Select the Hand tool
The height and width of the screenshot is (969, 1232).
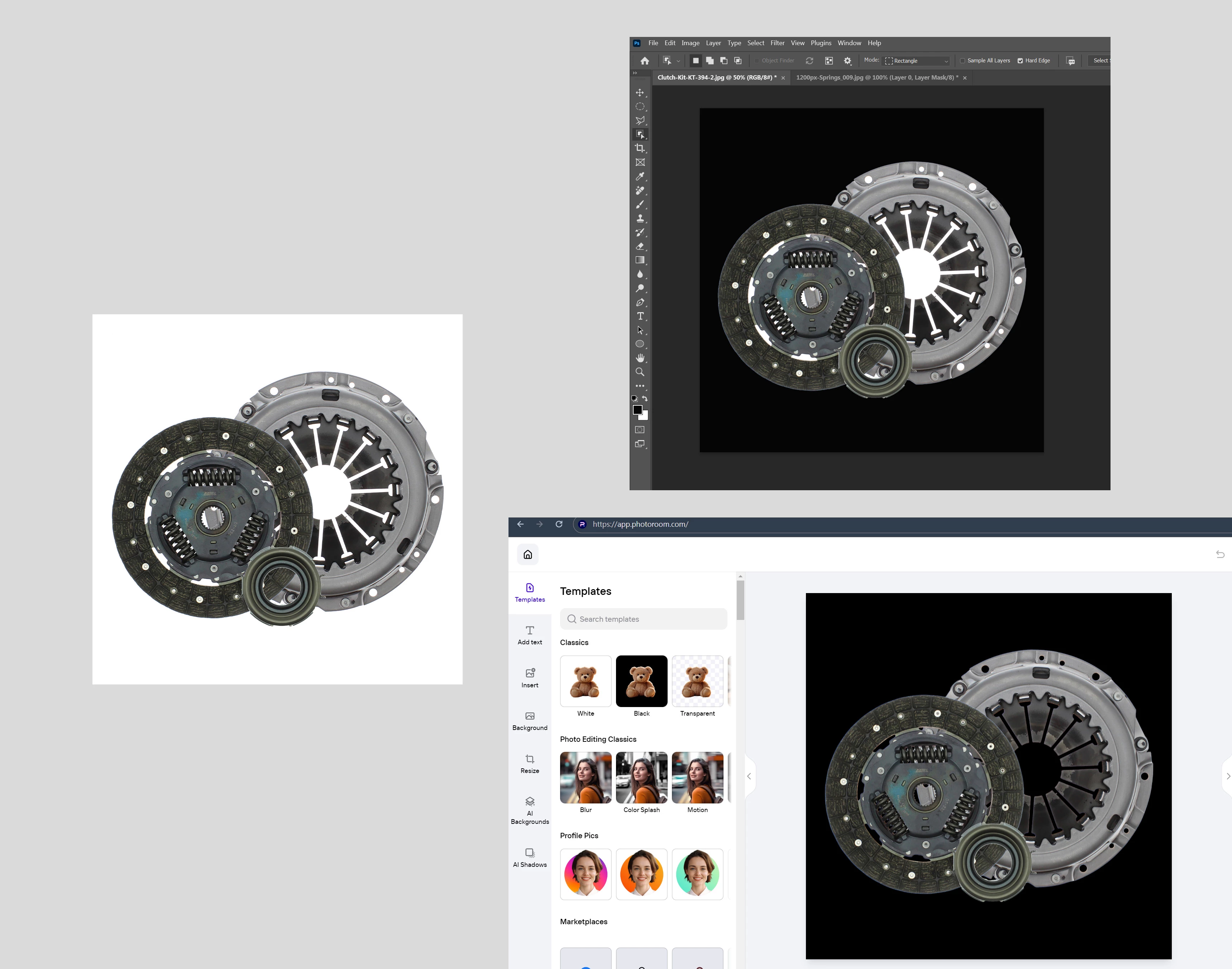(640, 358)
